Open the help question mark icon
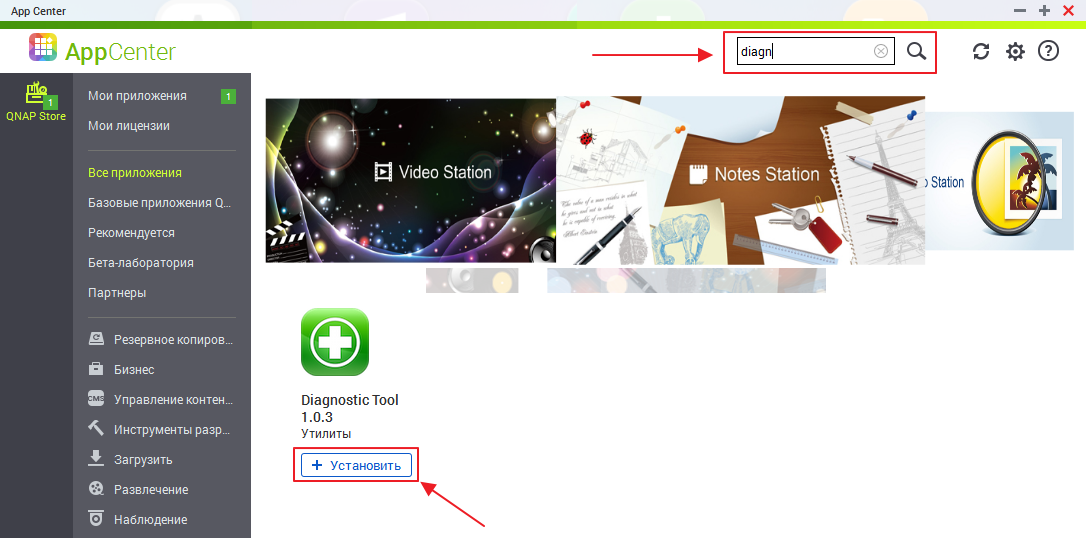This screenshot has height=538, width=1086. point(1049,51)
